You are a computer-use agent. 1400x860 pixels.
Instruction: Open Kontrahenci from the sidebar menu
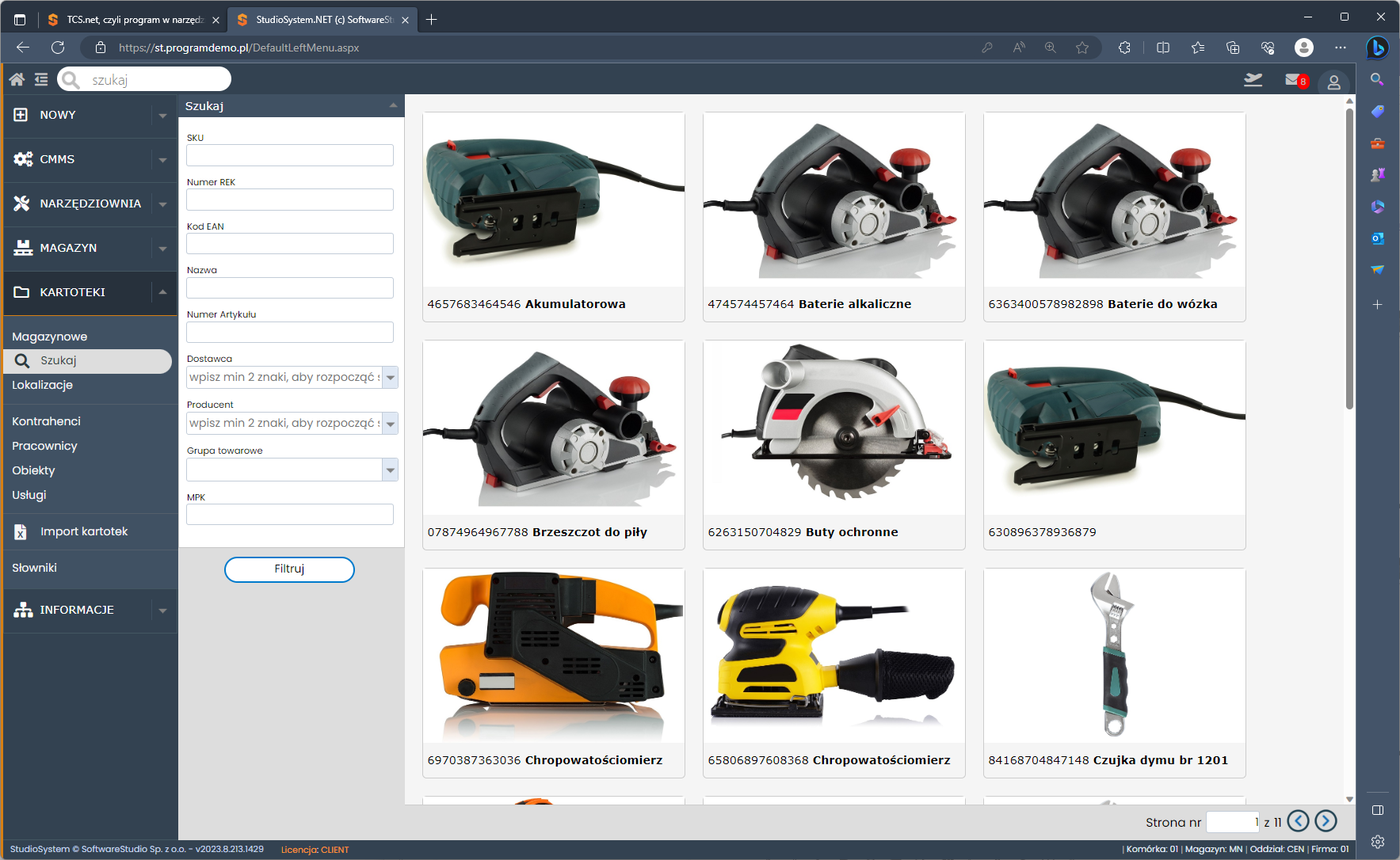(47, 421)
